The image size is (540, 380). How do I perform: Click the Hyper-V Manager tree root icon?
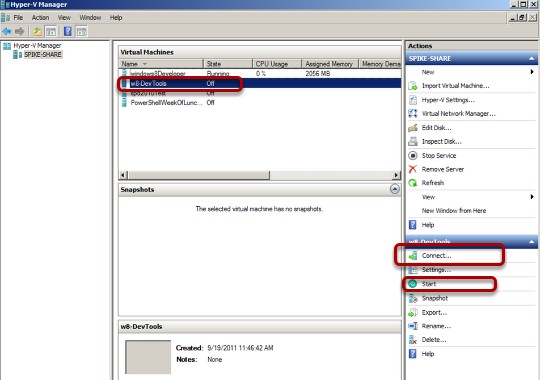point(7,45)
